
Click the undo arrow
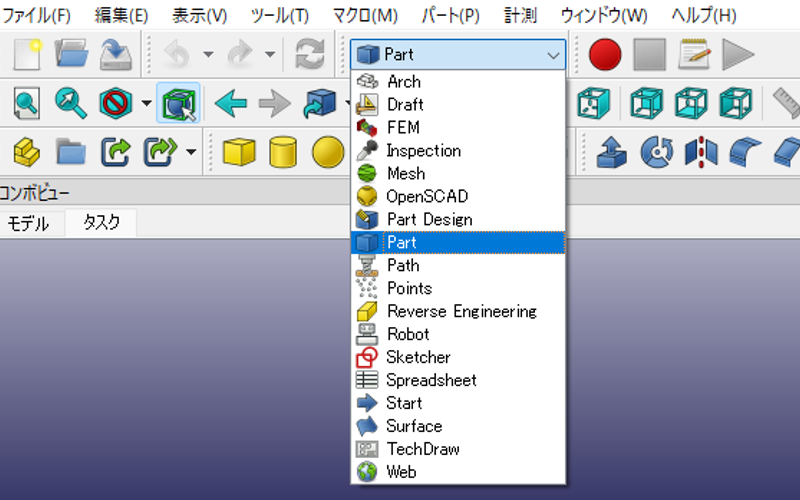coord(177,54)
